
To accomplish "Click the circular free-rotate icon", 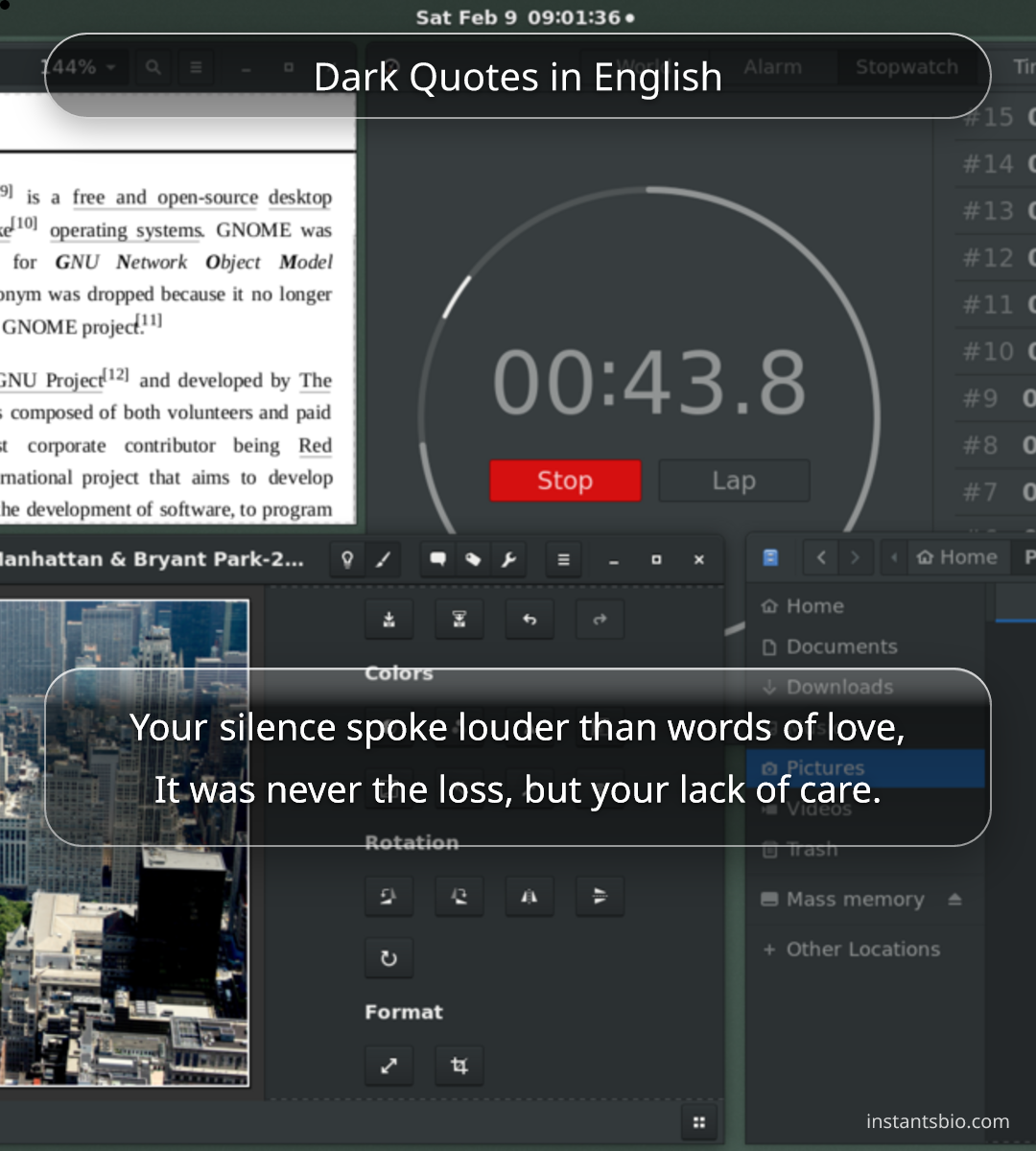I will [x=388, y=958].
